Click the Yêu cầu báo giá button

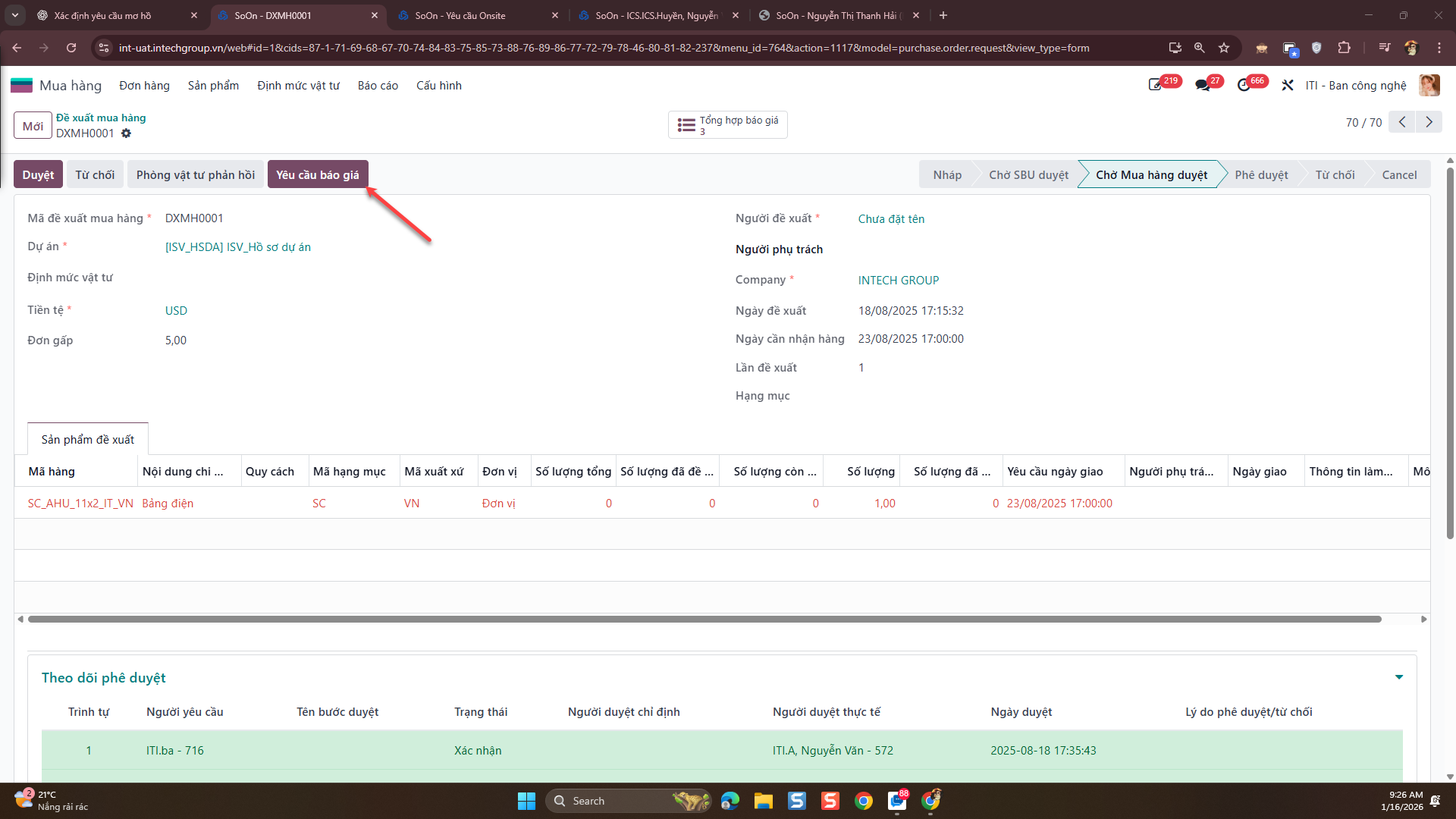tap(318, 174)
